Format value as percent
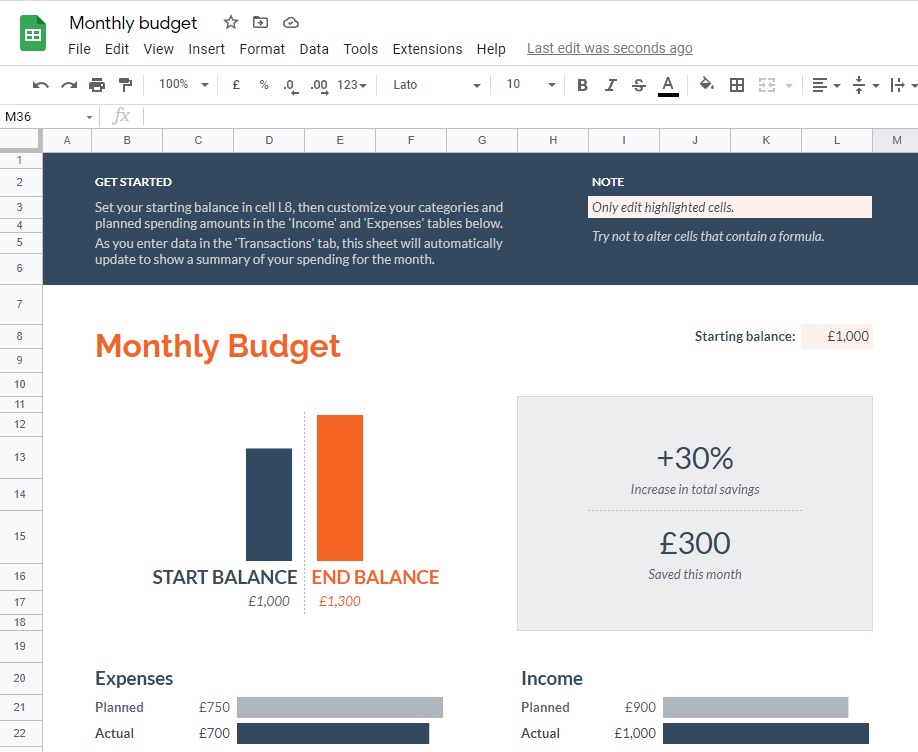The height and width of the screenshot is (752, 918). [263, 85]
